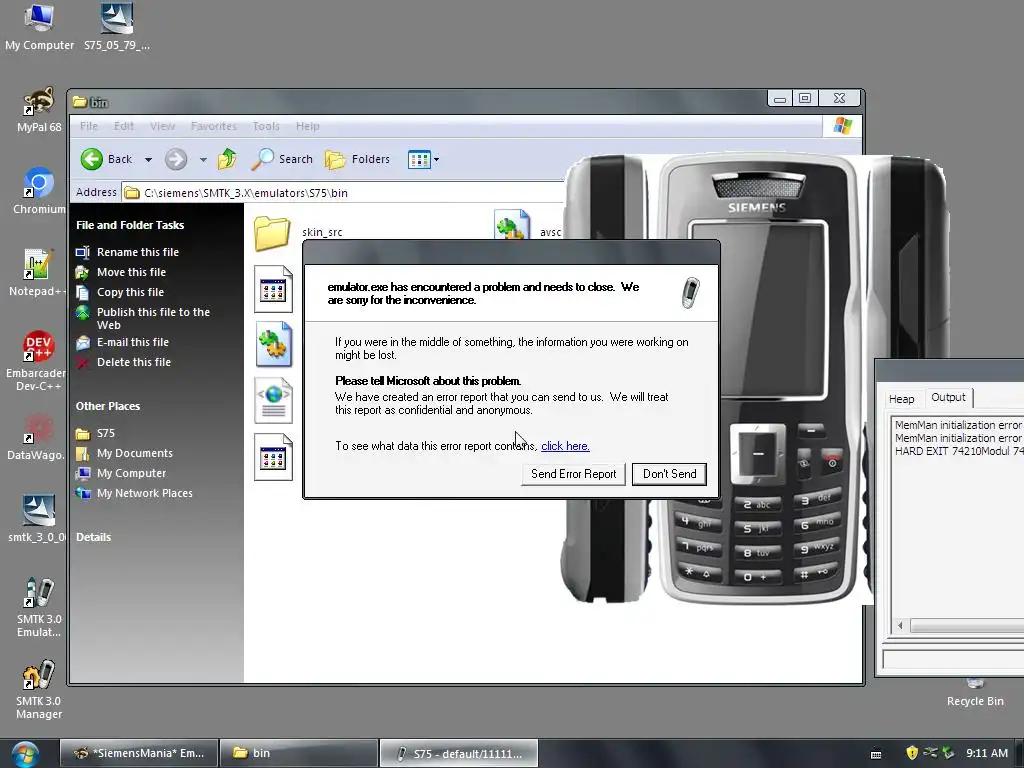This screenshot has height=768, width=1024.
Task: Open the Edit menu
Action: [123, 126]
